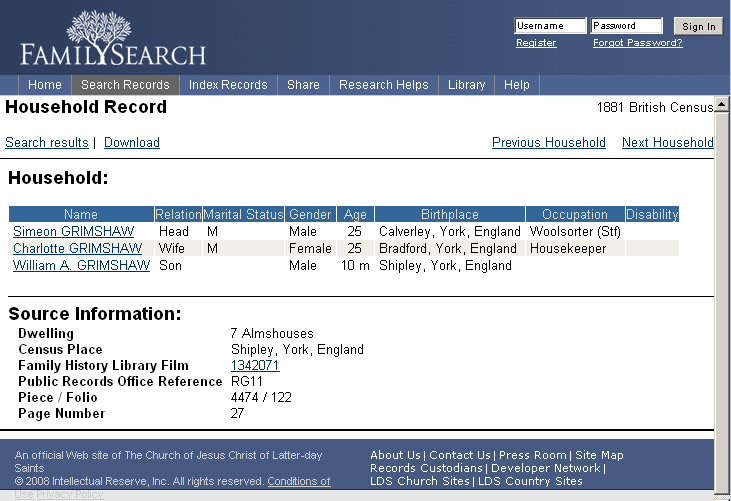Open the Register link
The width and height of the screenshot is (731, 501).
click(x=536, y=43)
